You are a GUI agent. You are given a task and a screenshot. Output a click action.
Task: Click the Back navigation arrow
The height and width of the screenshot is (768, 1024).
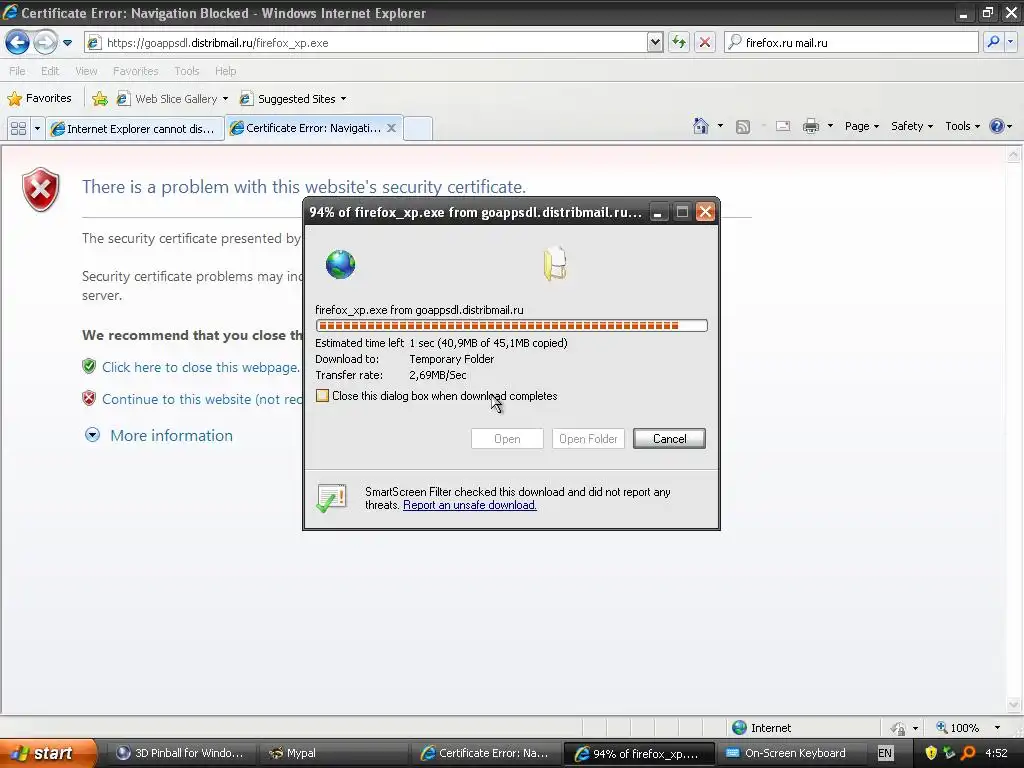coord(18,43)
